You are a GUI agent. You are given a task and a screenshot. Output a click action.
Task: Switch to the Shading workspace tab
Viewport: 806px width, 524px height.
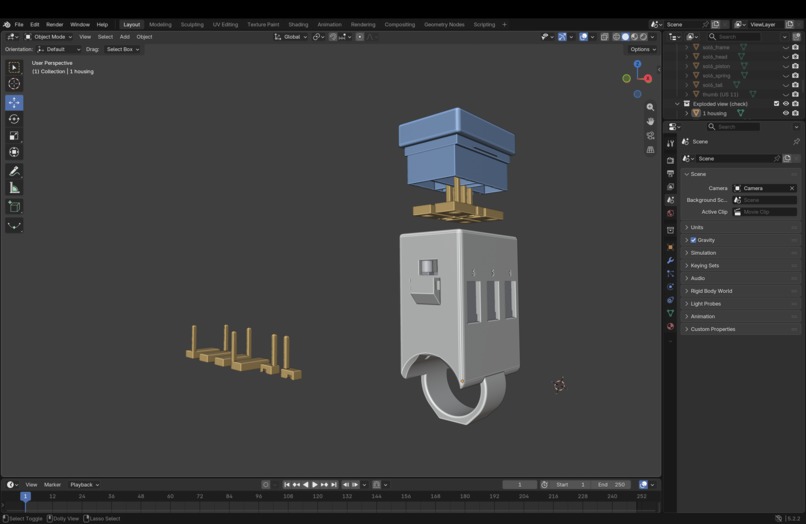(x=298, y=25)
